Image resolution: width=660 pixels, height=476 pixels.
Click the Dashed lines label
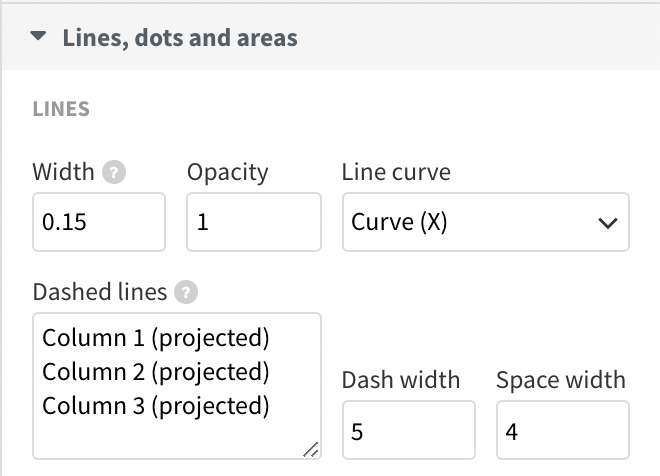(100, 292)
